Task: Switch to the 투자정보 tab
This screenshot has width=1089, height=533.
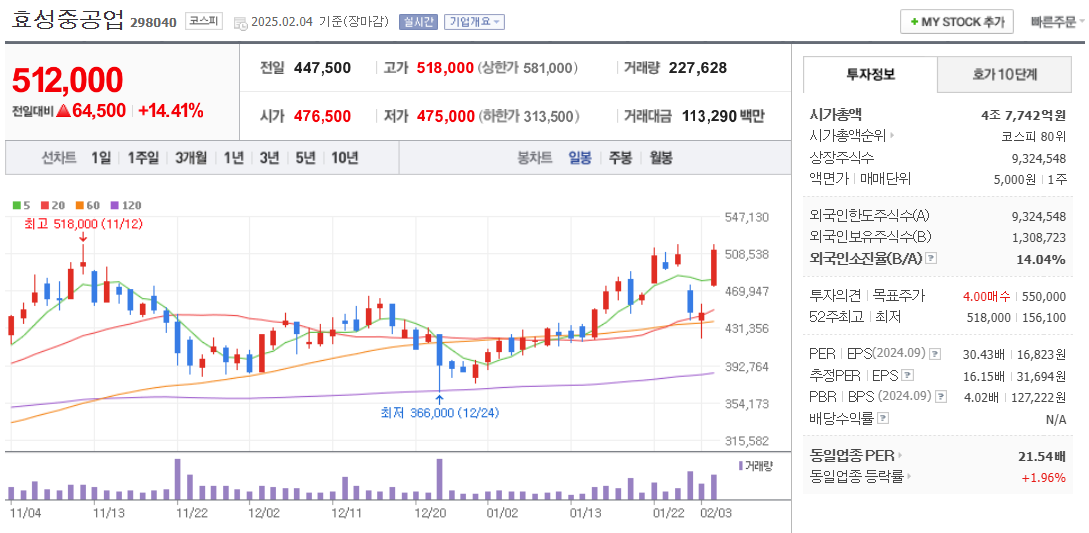Action: [870, 74]
